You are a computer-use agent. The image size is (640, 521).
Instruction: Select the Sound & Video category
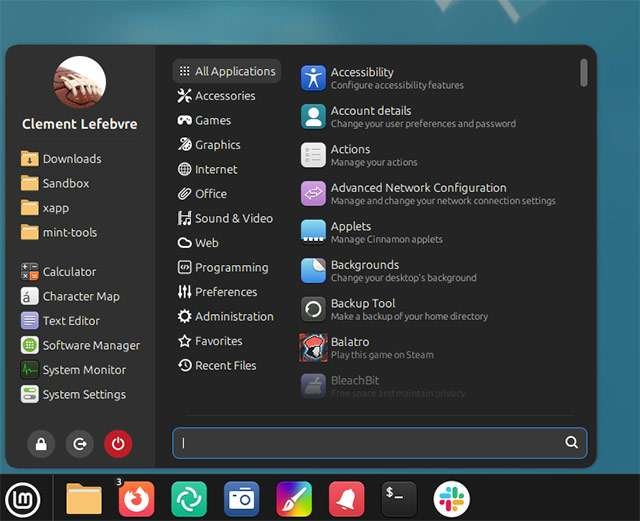coord(225,218)
